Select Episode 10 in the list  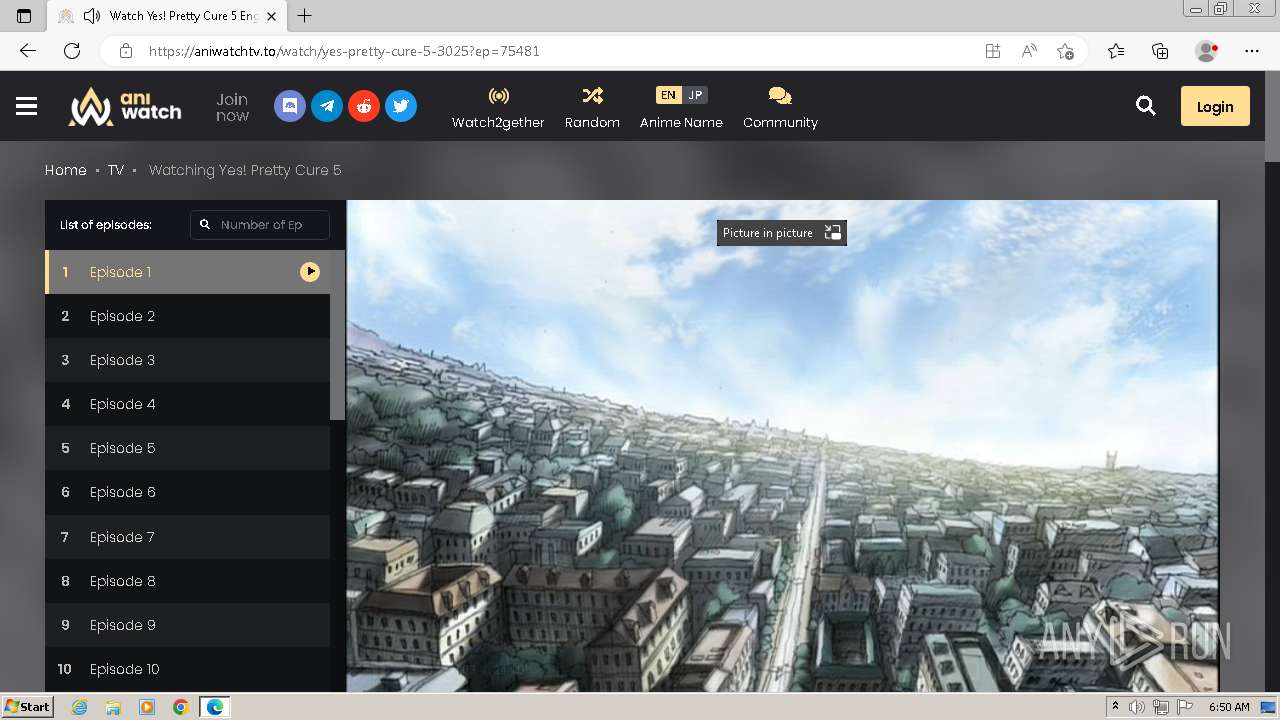coord(187,669)
